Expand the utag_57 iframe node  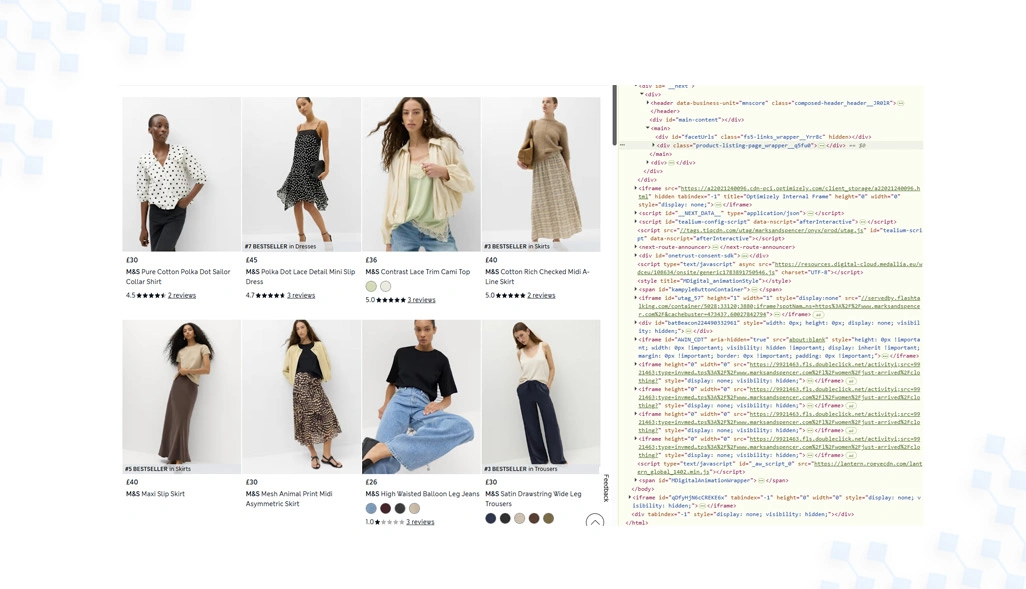(x=635, y=298)
